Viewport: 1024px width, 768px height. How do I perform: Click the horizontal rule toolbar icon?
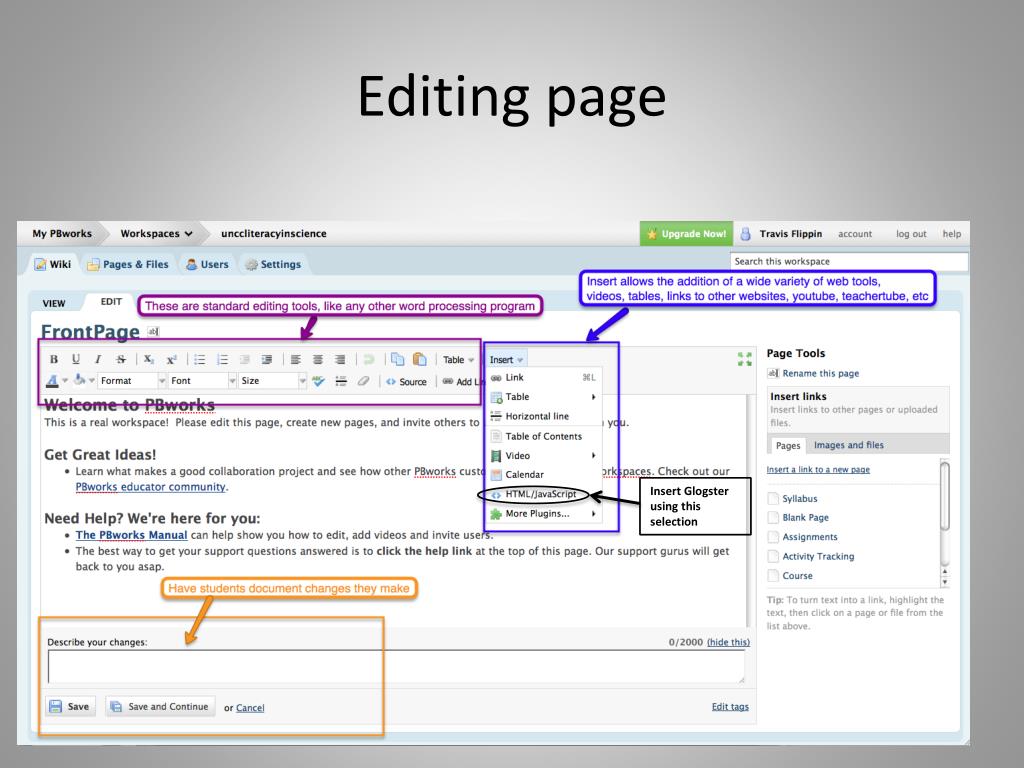[x=341, y=381]
